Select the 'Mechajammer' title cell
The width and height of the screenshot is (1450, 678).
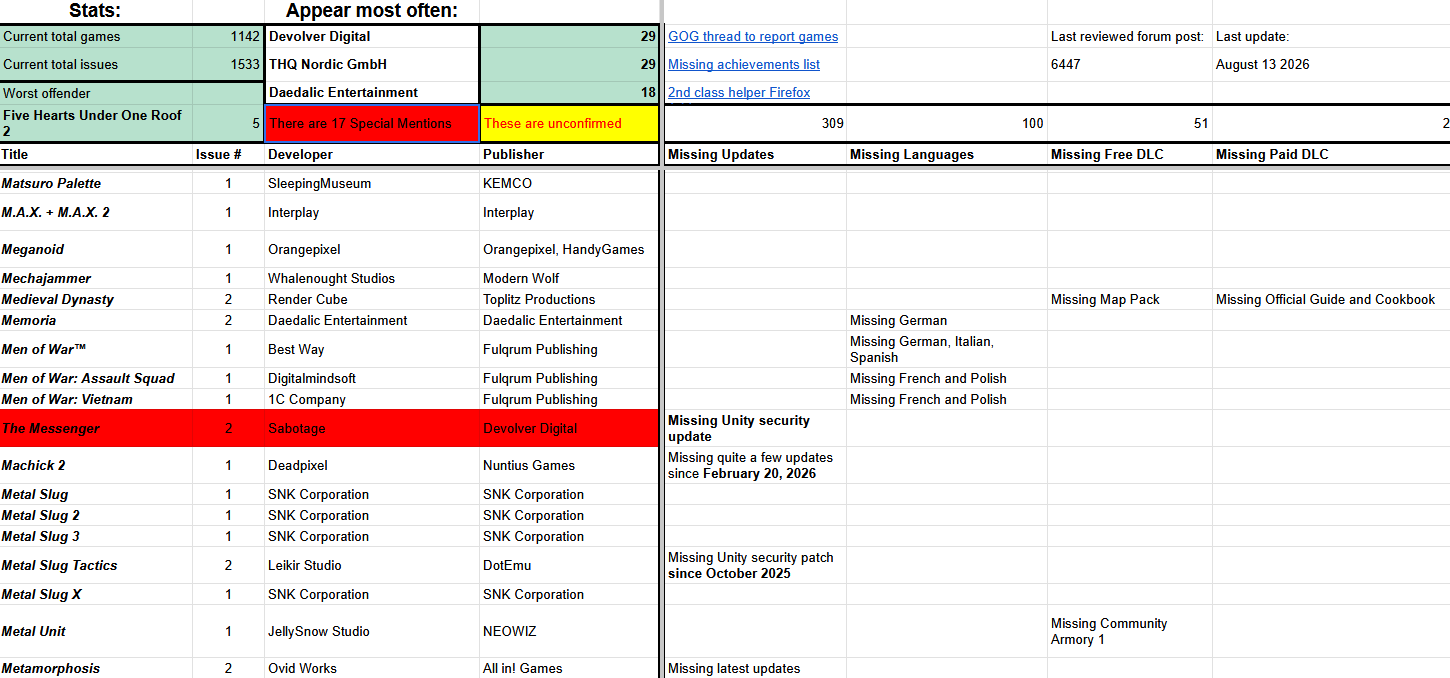(96, 279)
